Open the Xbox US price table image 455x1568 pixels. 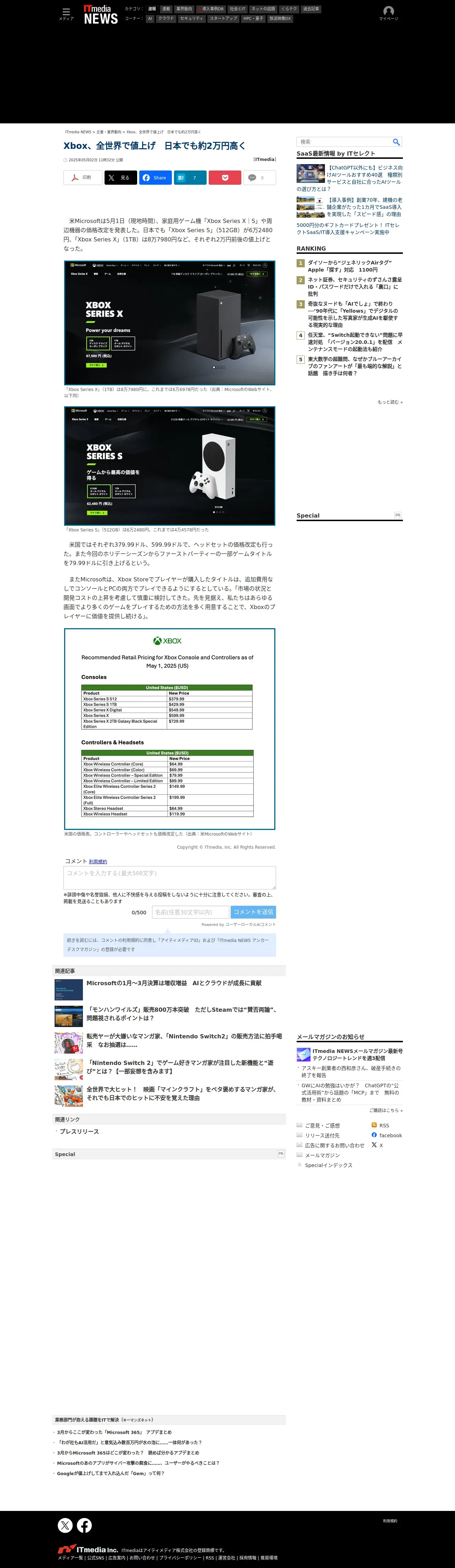[170, 729]
